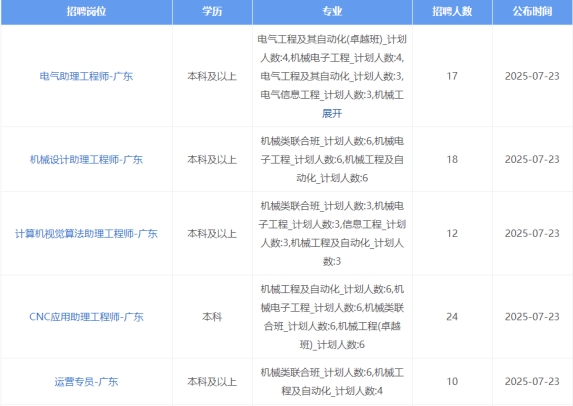Open the 运营专员-广东 job link

coord(86,382)
